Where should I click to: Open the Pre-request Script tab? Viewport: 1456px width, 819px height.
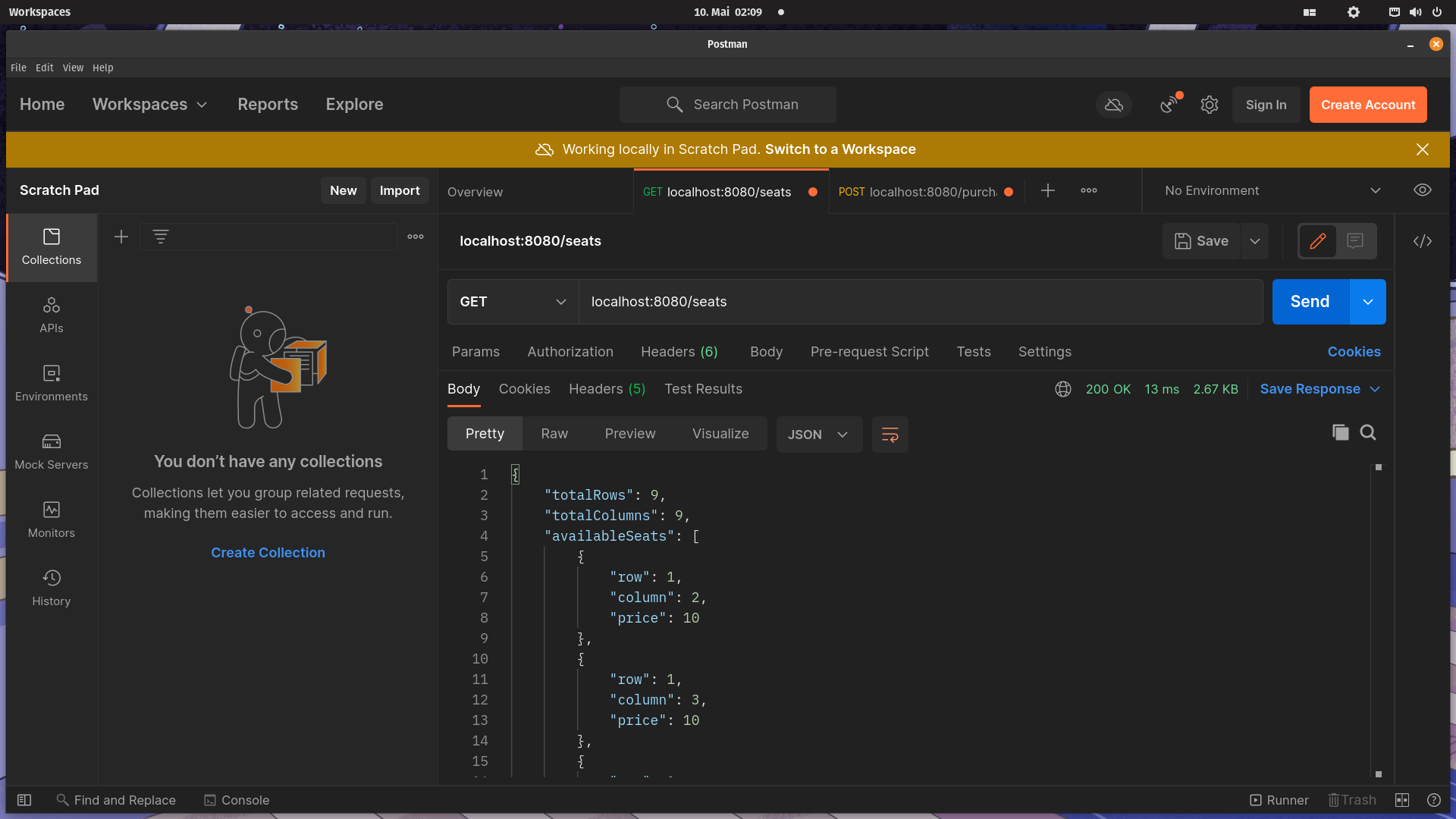tap(869, 352)
